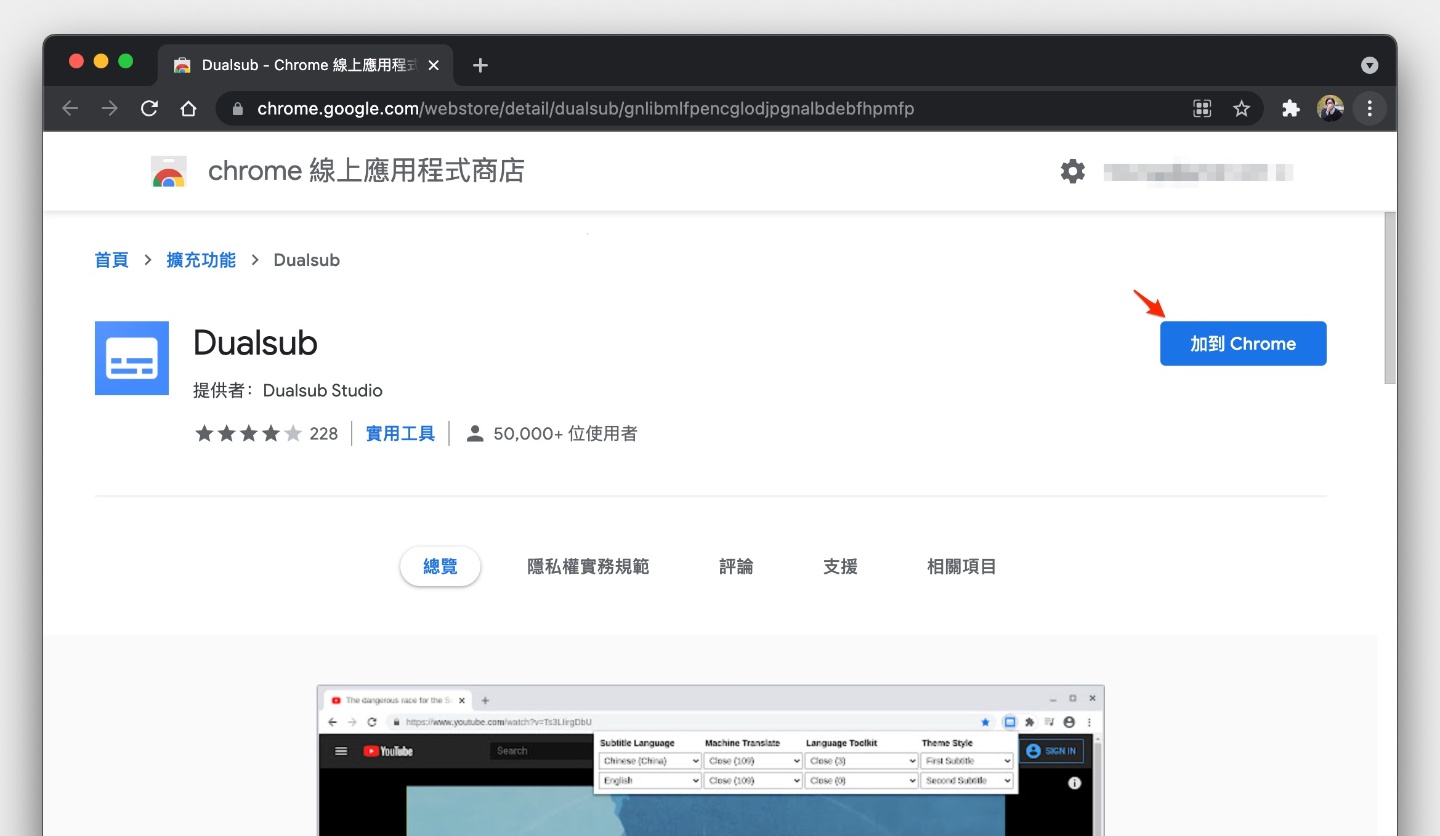
Task: Click the HTTPS lock icon in address bar
Action: 237,108
